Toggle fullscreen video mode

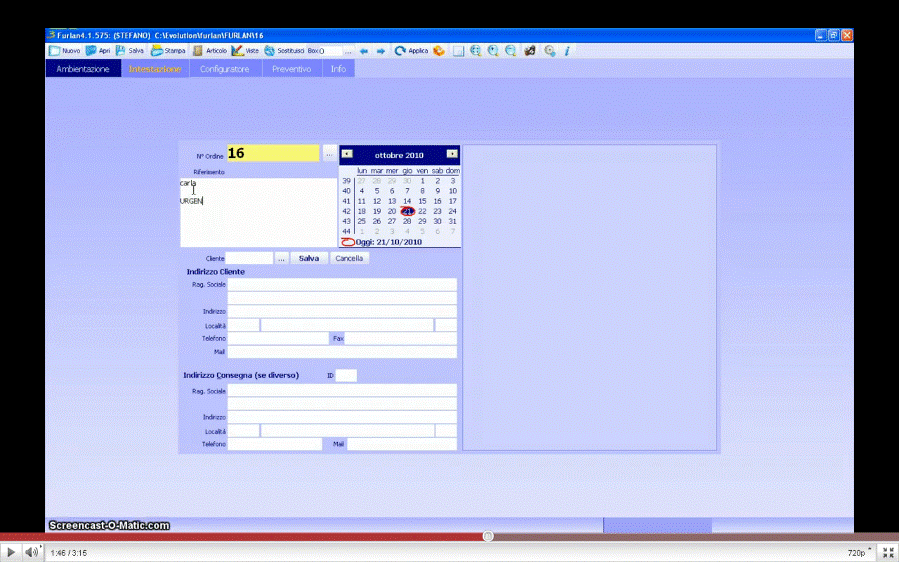pyautogui.click(x=887, y=552)
